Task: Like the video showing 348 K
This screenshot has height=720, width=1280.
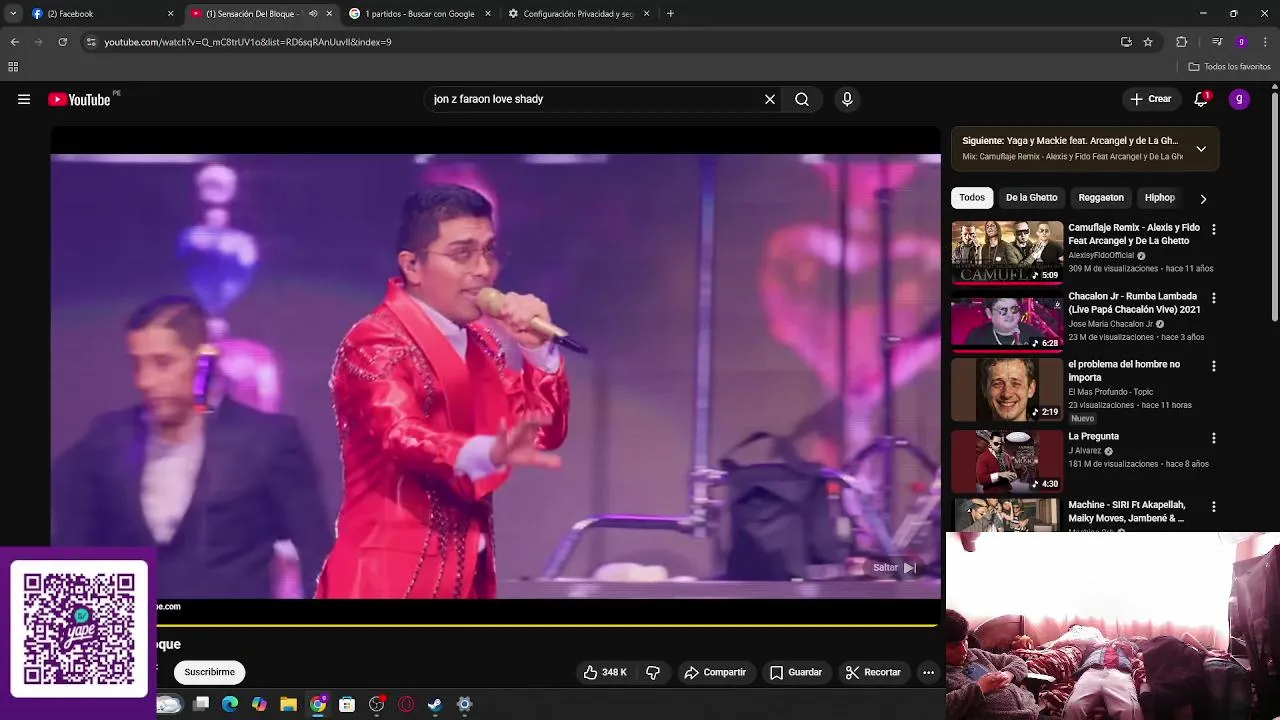Action: click(605, 672)
